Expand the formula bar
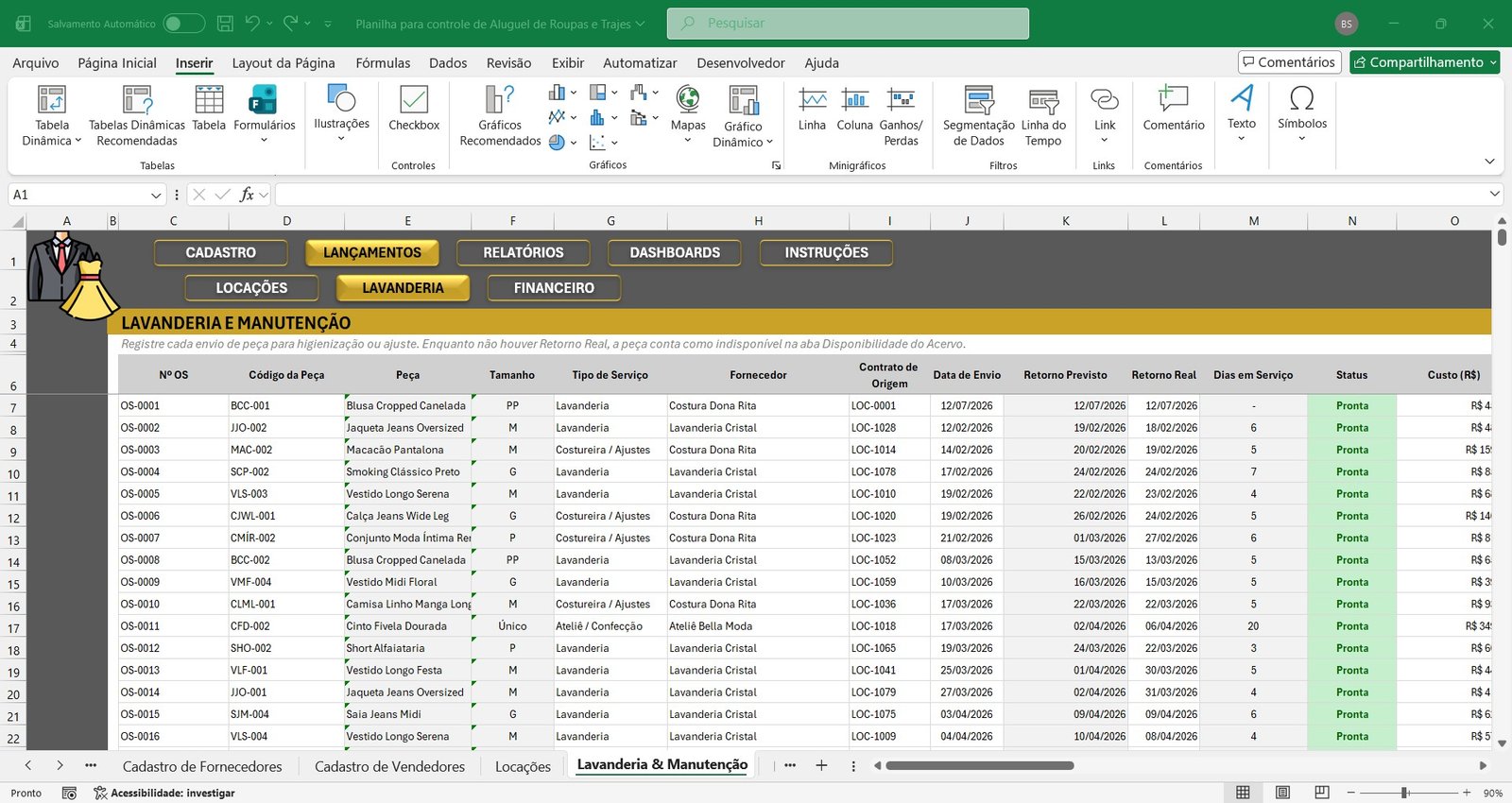Image resolution: width=1512 pixels, height=803 pixels. click(x=1494, y=194)
